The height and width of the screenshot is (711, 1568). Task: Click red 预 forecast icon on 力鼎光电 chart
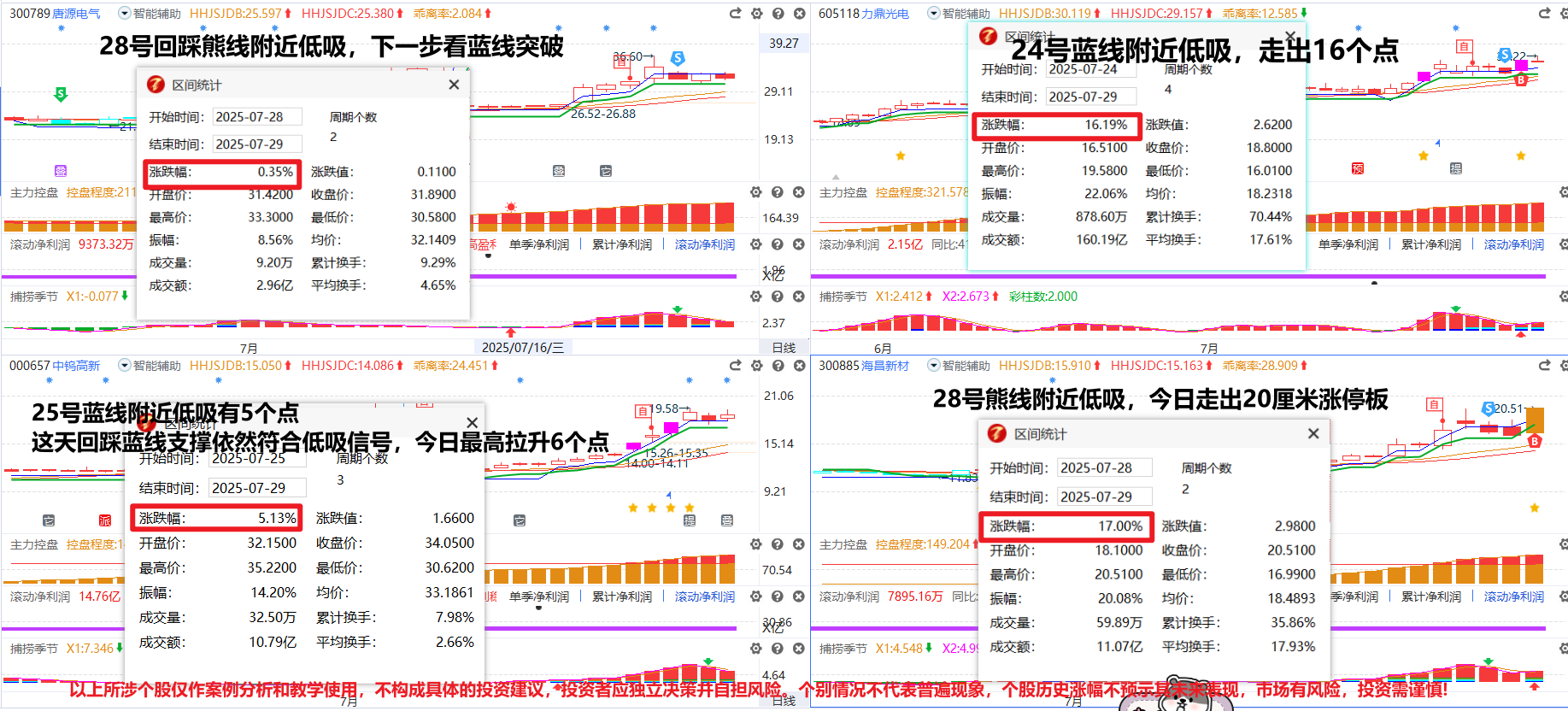click(x=1358, y=168)
